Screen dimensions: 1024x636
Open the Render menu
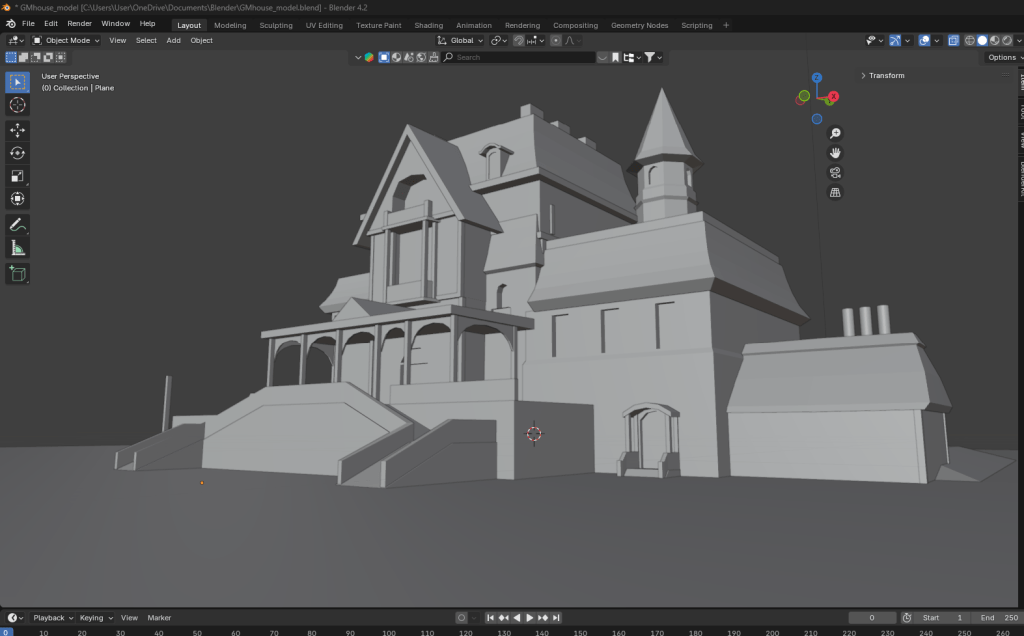(x=80, y=23)
